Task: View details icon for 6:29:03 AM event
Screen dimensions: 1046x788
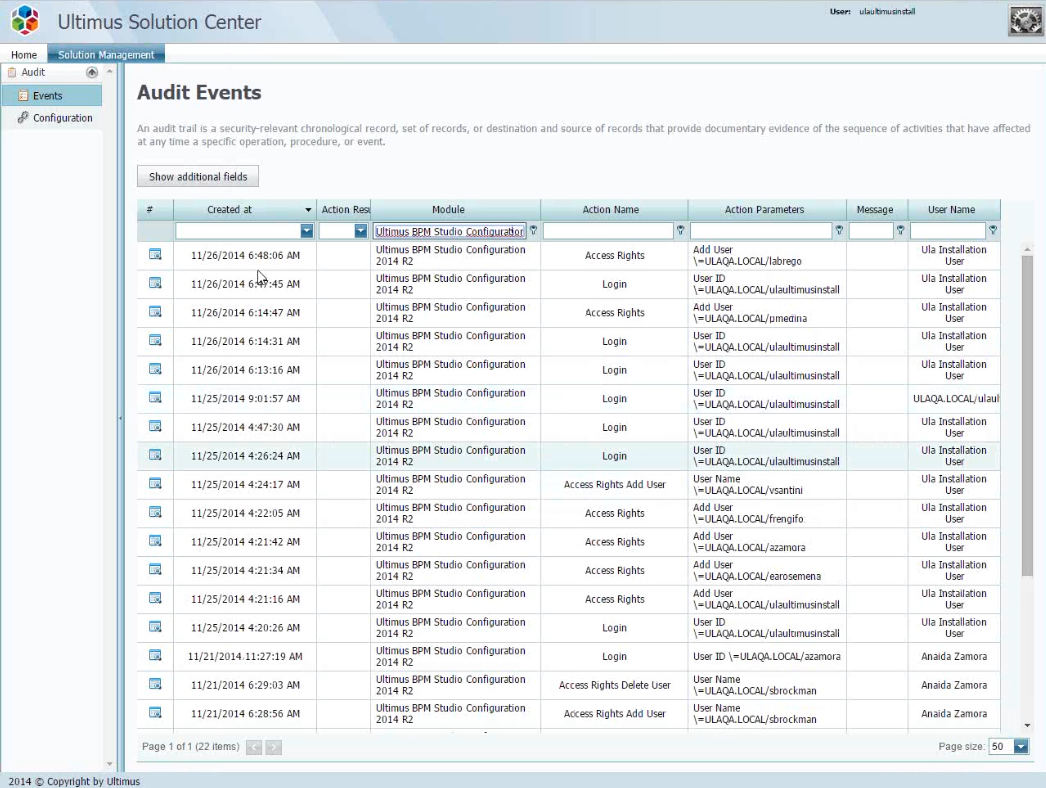Action: coord(155,685)
